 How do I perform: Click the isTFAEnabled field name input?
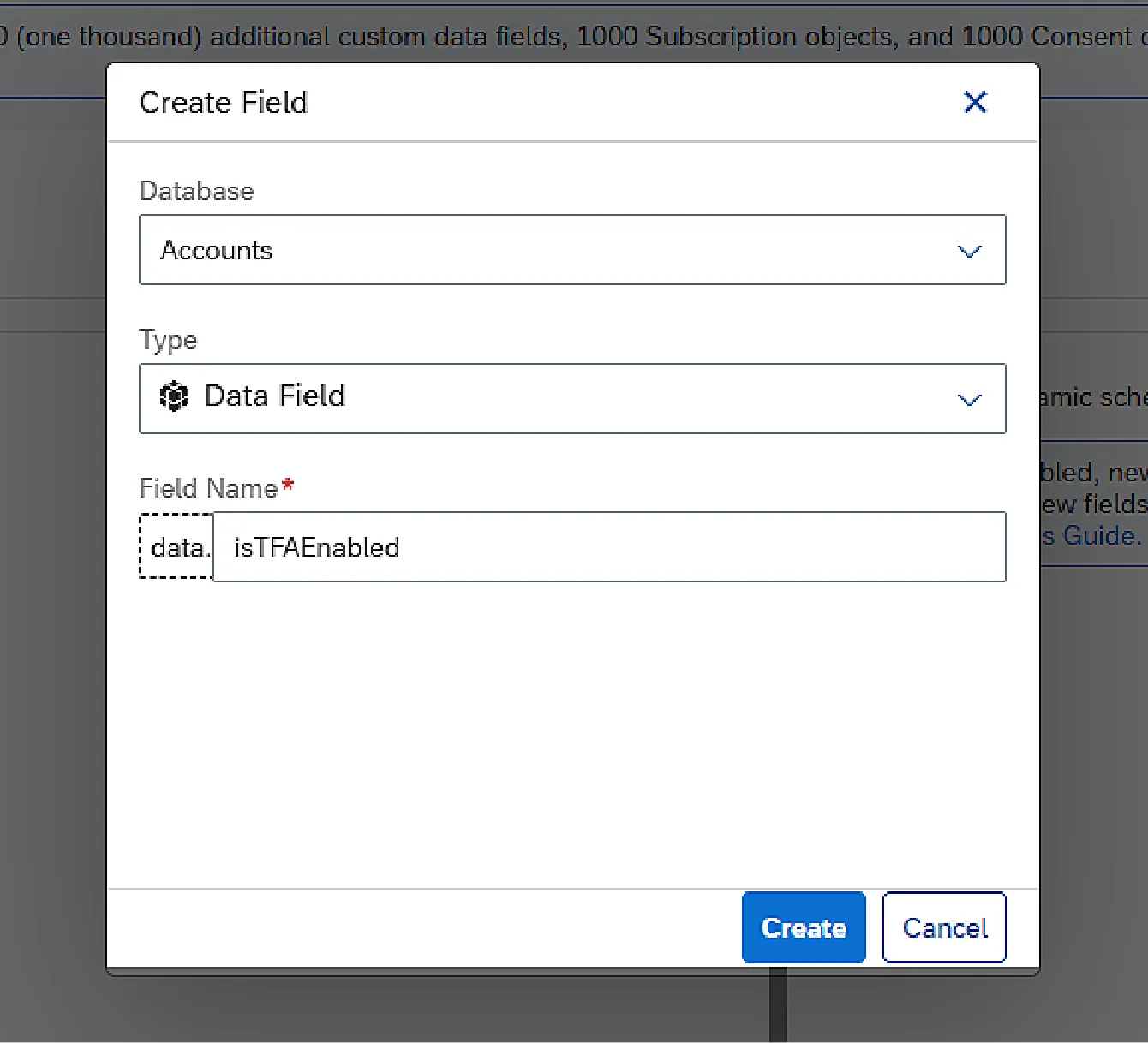tap(608, 547)
